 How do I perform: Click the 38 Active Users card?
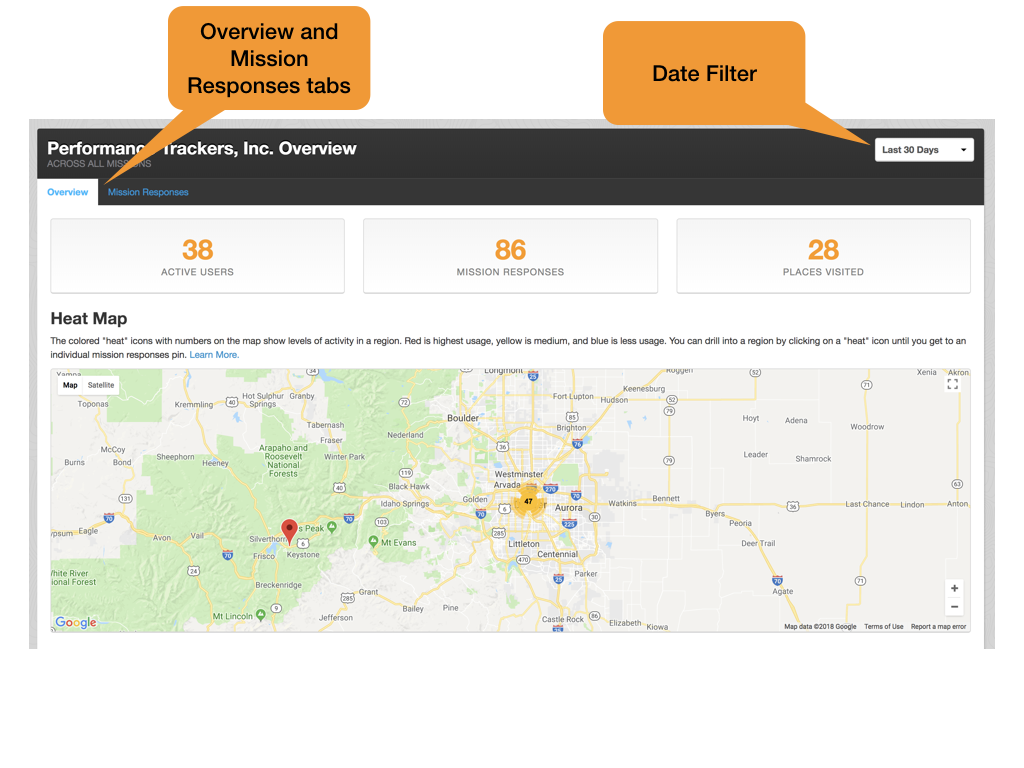(197, 256)
